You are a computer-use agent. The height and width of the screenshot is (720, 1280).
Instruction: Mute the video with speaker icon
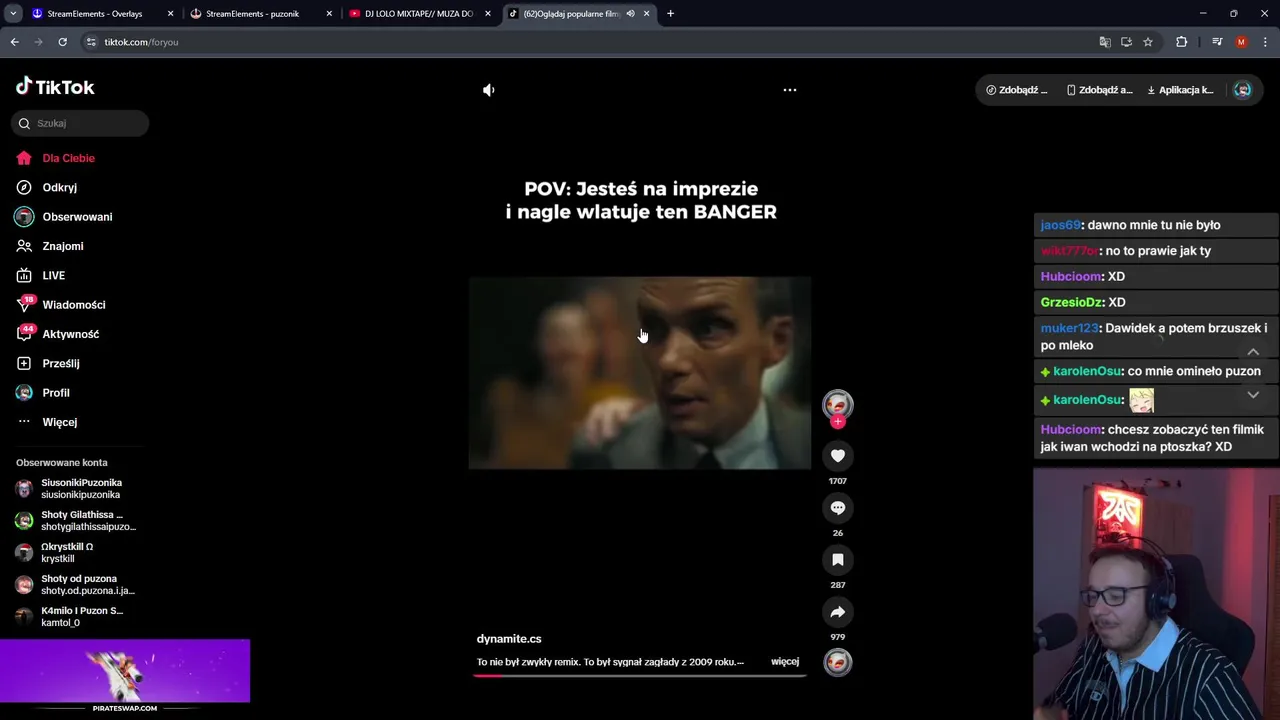coord(488,90)
